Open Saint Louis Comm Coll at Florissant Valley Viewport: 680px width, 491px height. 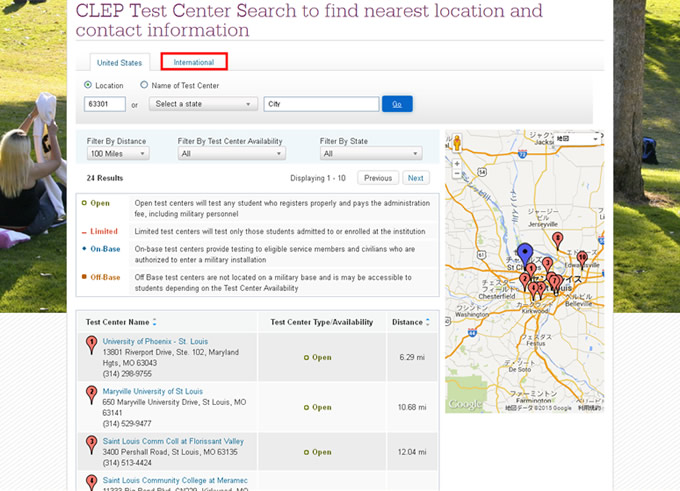[x=173, y=441]
